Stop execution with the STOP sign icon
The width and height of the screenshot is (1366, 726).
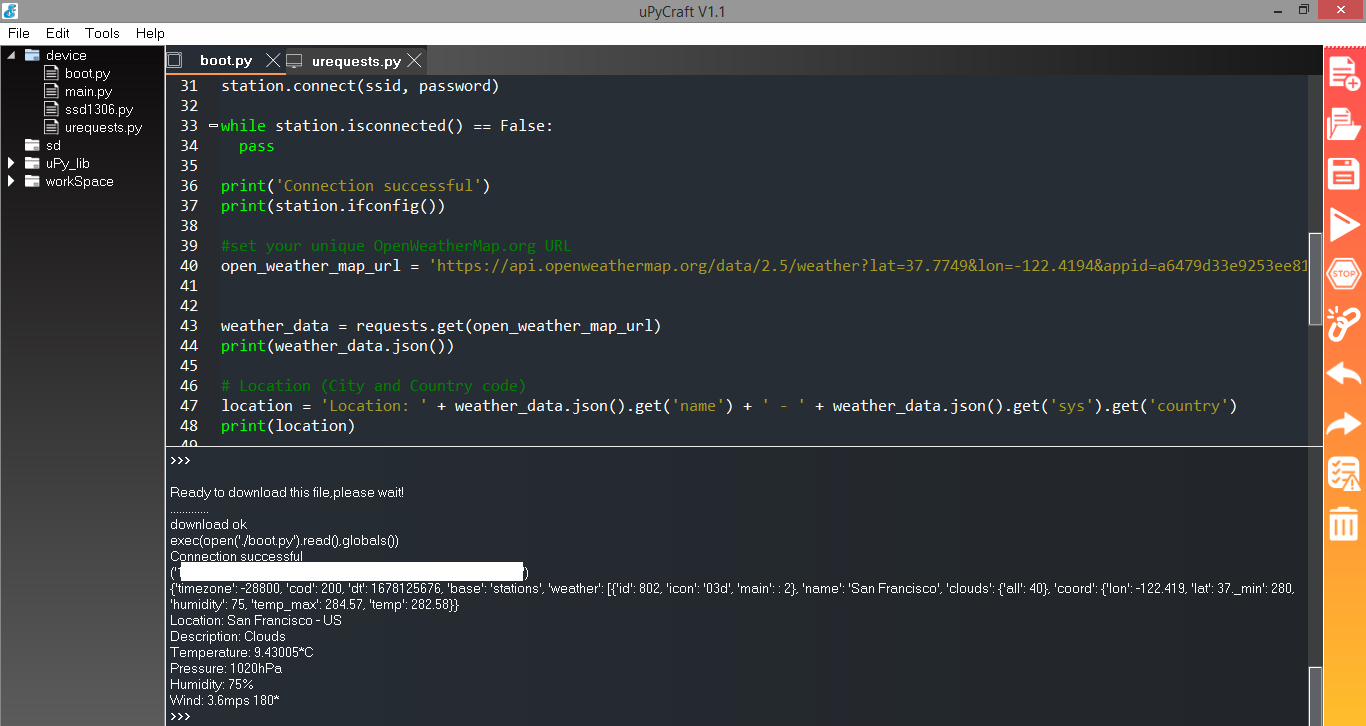pos(1343,273)
